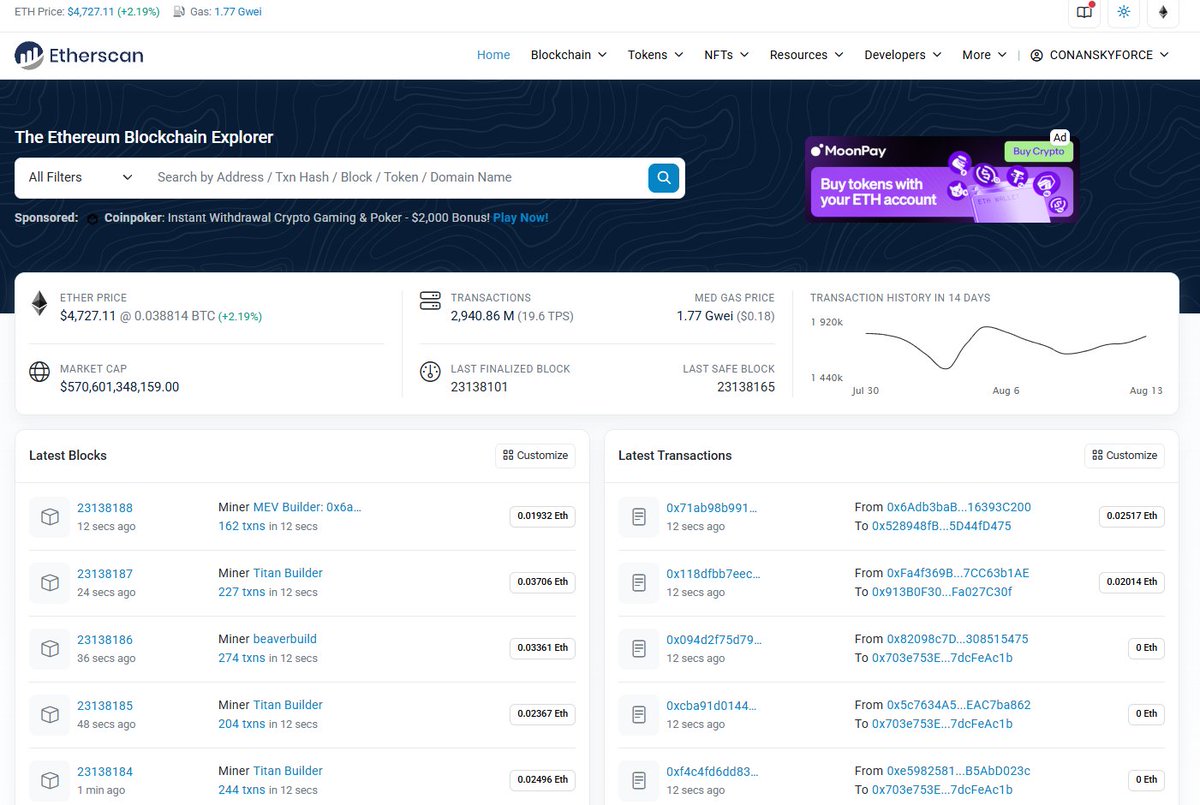Expand the Developers menu
This screenshot has height=805, width=1200.
coord(903,55)
